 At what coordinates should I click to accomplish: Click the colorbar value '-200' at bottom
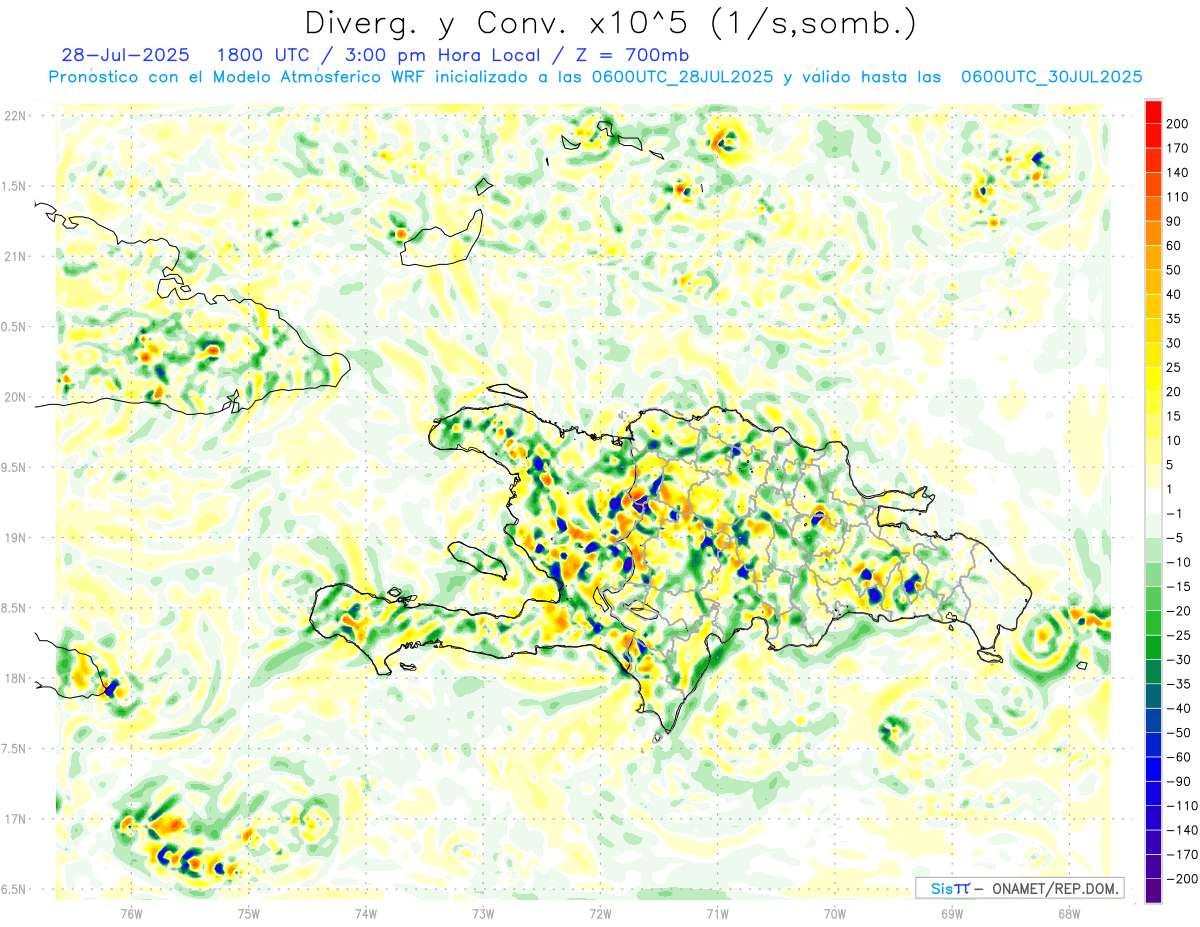[x=1183, y=879]
